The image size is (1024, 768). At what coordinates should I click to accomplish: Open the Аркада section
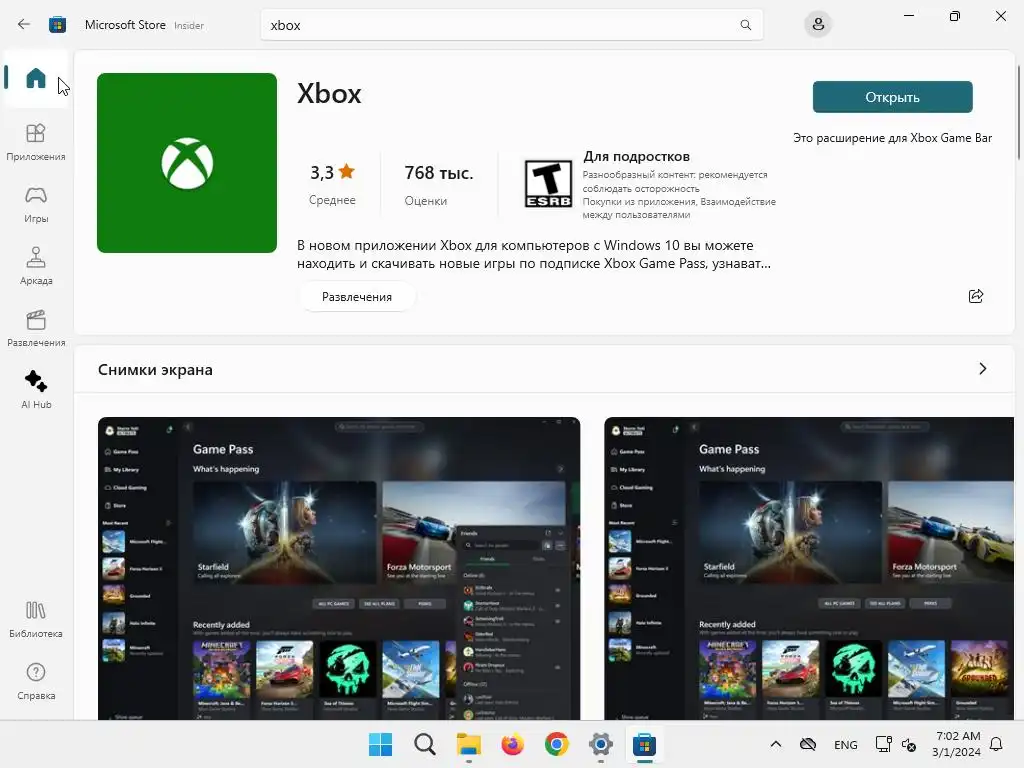point(36,266)
